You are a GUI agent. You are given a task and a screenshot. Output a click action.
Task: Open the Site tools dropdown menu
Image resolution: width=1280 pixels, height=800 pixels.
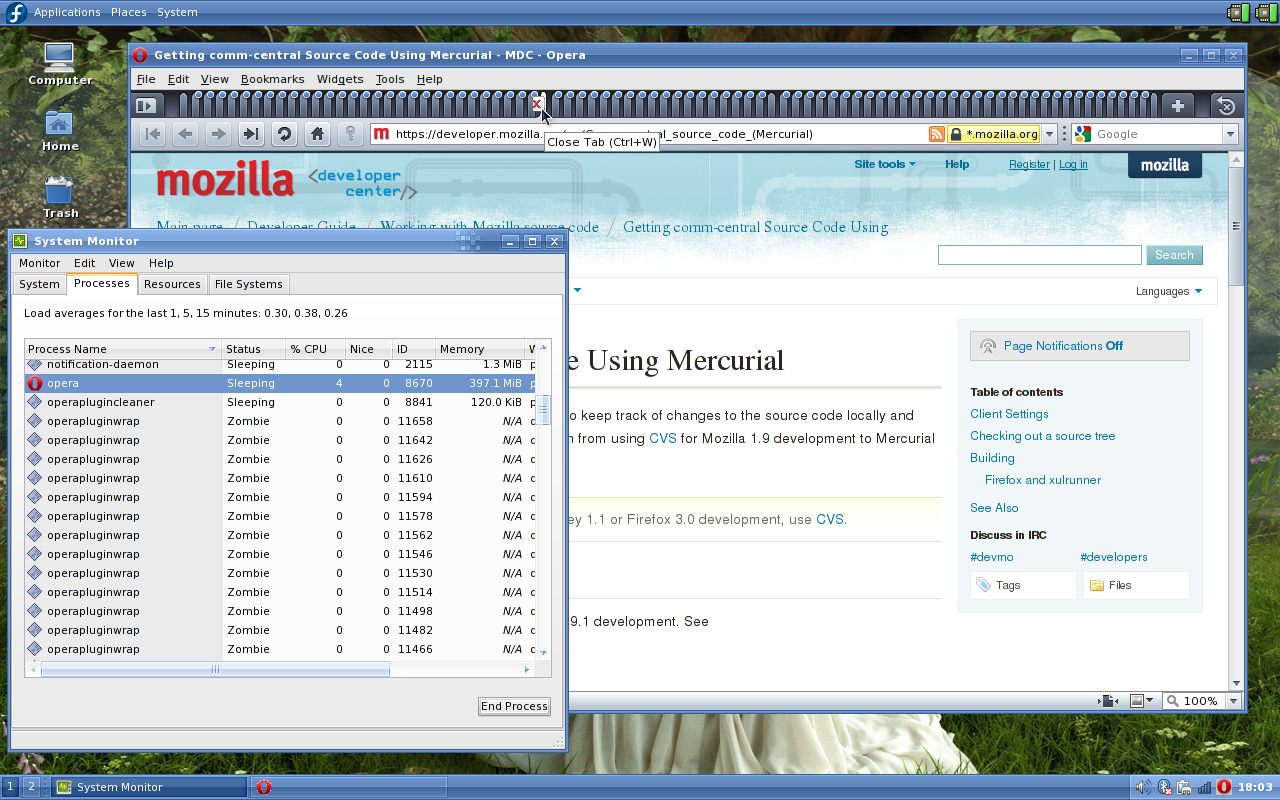click(x=884, y=164)
